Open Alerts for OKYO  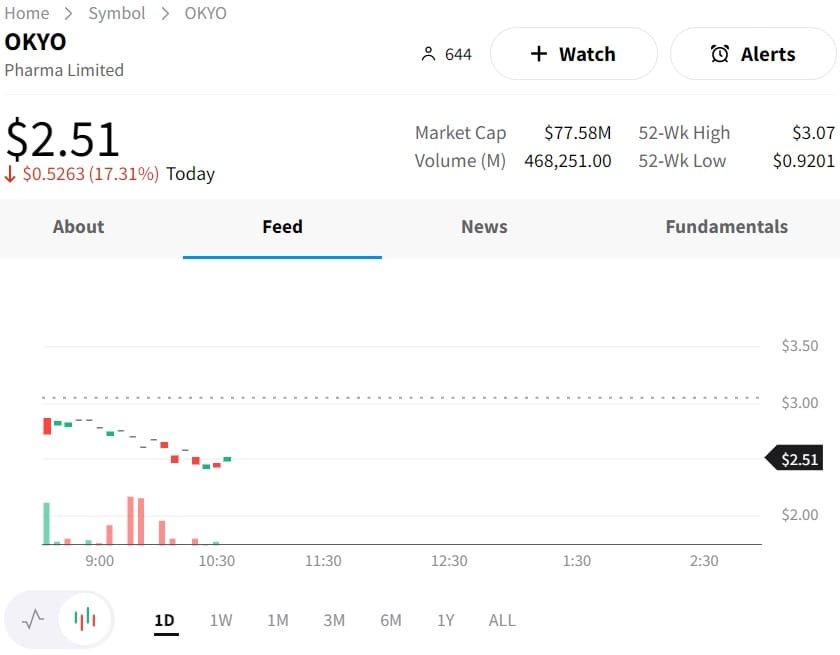click(752, 54)
